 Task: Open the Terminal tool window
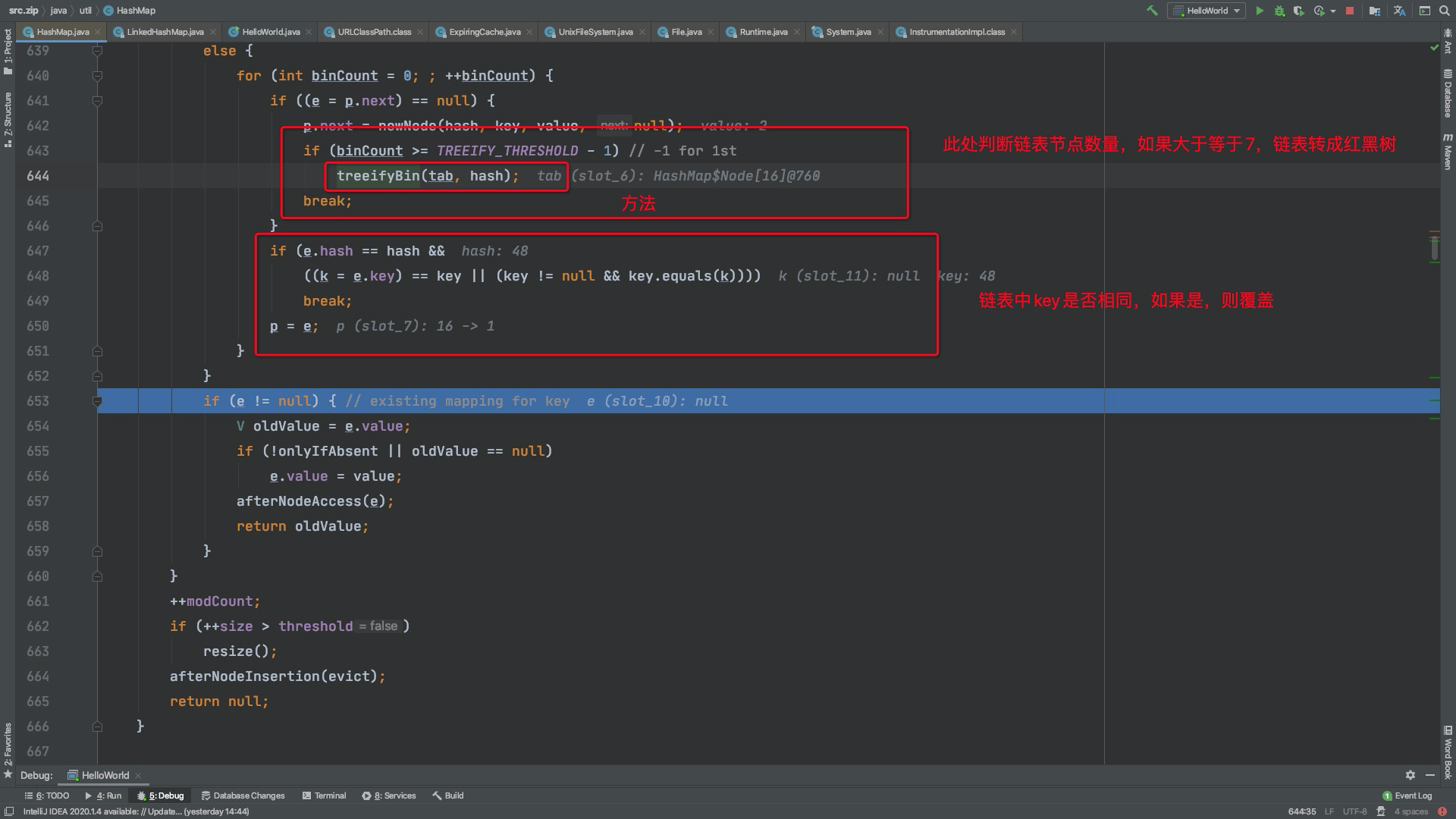[324, 795]
